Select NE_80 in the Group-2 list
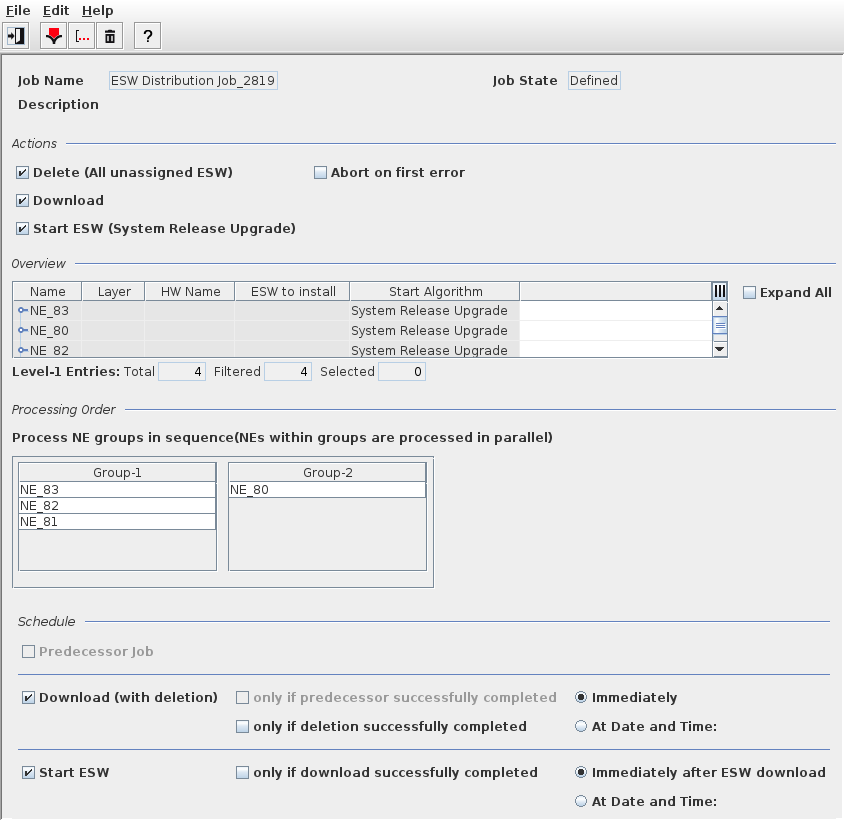 326,490
